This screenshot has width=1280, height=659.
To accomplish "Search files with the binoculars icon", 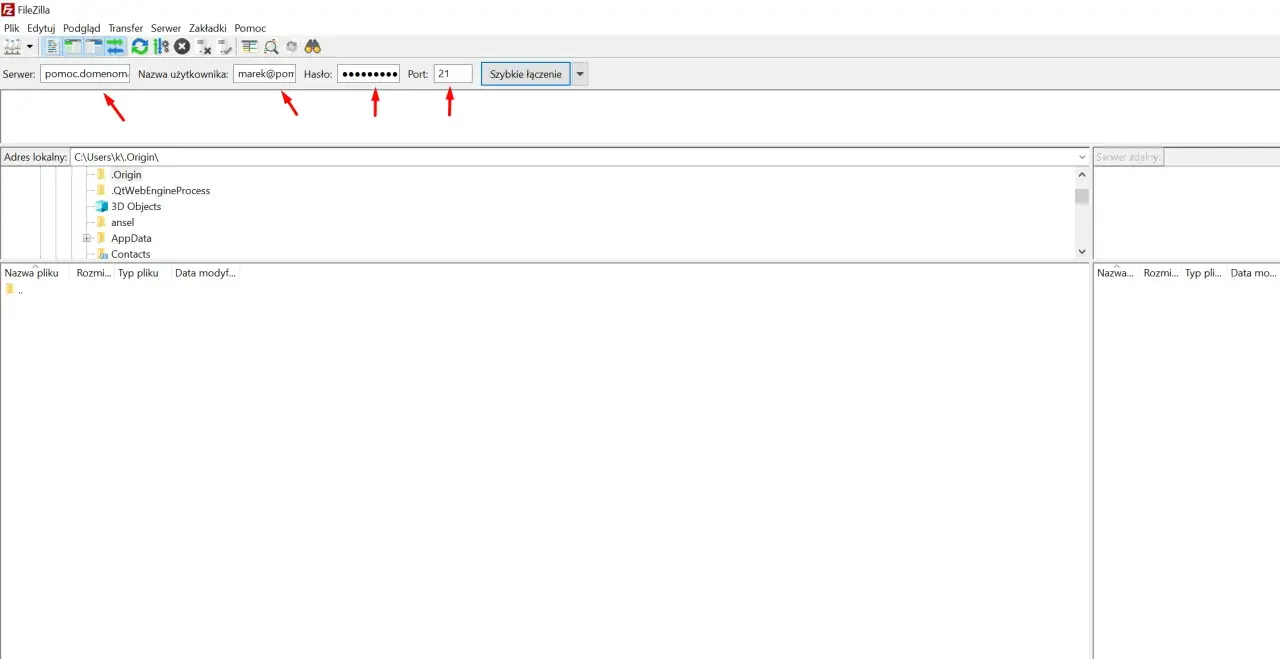I will (x=313, y=46).
